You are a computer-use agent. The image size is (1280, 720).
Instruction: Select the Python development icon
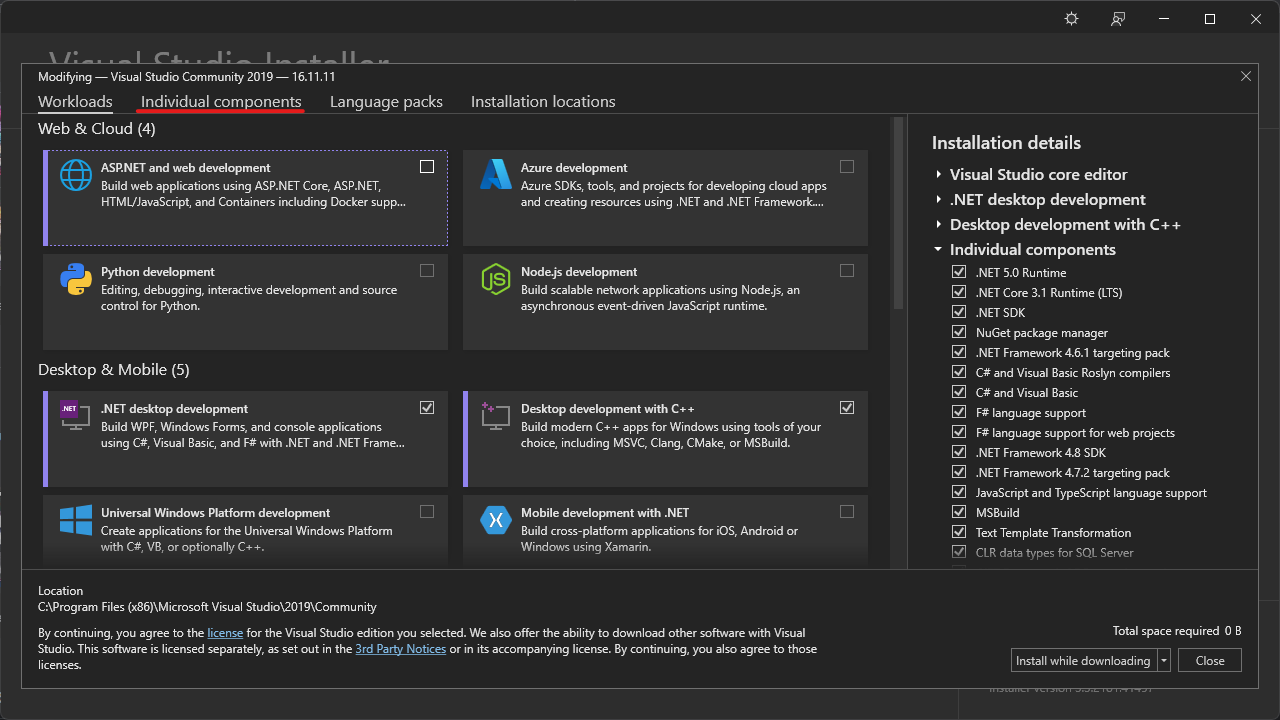[75, 279]
